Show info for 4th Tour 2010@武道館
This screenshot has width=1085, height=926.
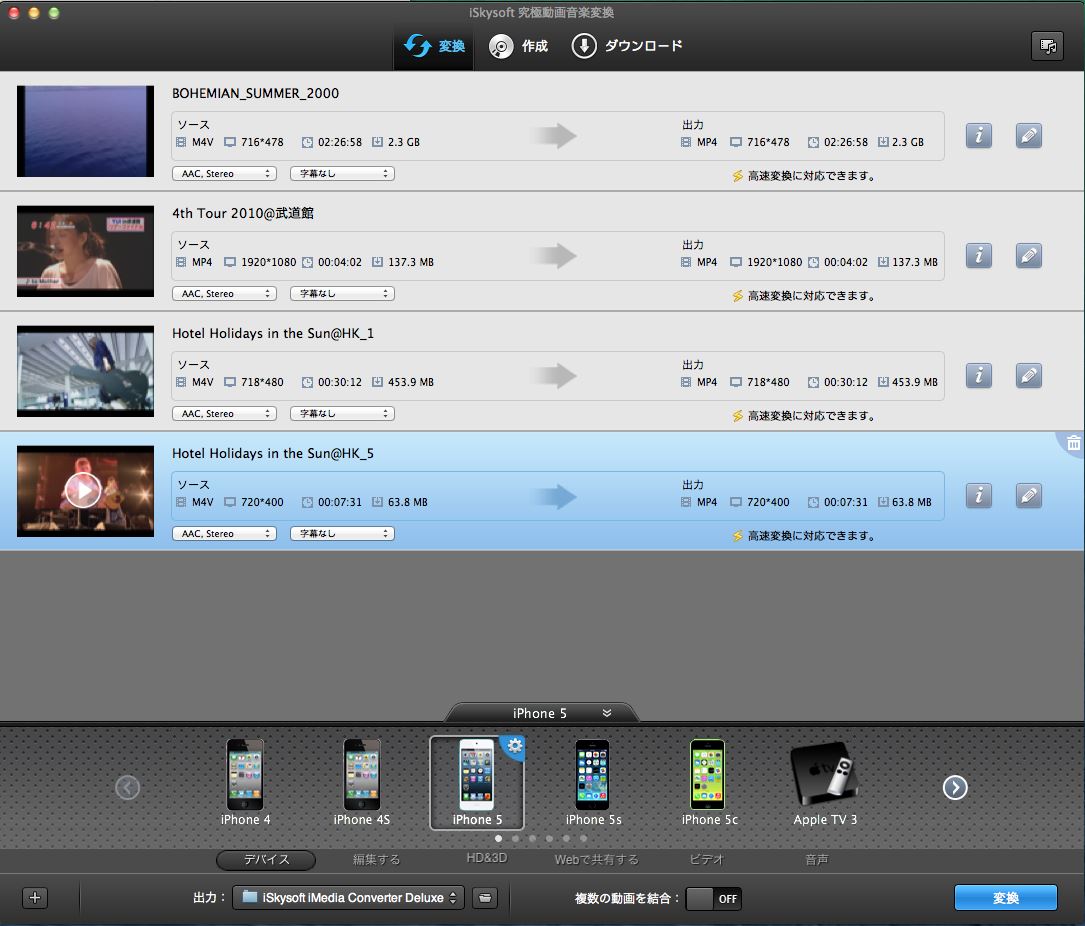[x=978, y=255]
